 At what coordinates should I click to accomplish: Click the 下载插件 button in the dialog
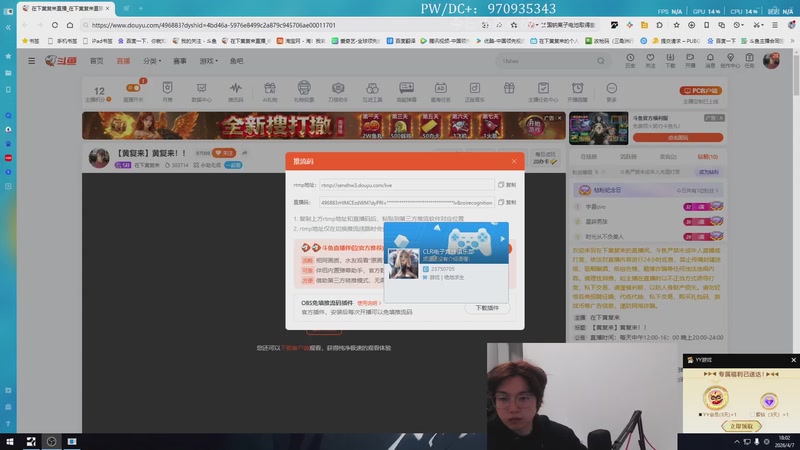(487, 308)
